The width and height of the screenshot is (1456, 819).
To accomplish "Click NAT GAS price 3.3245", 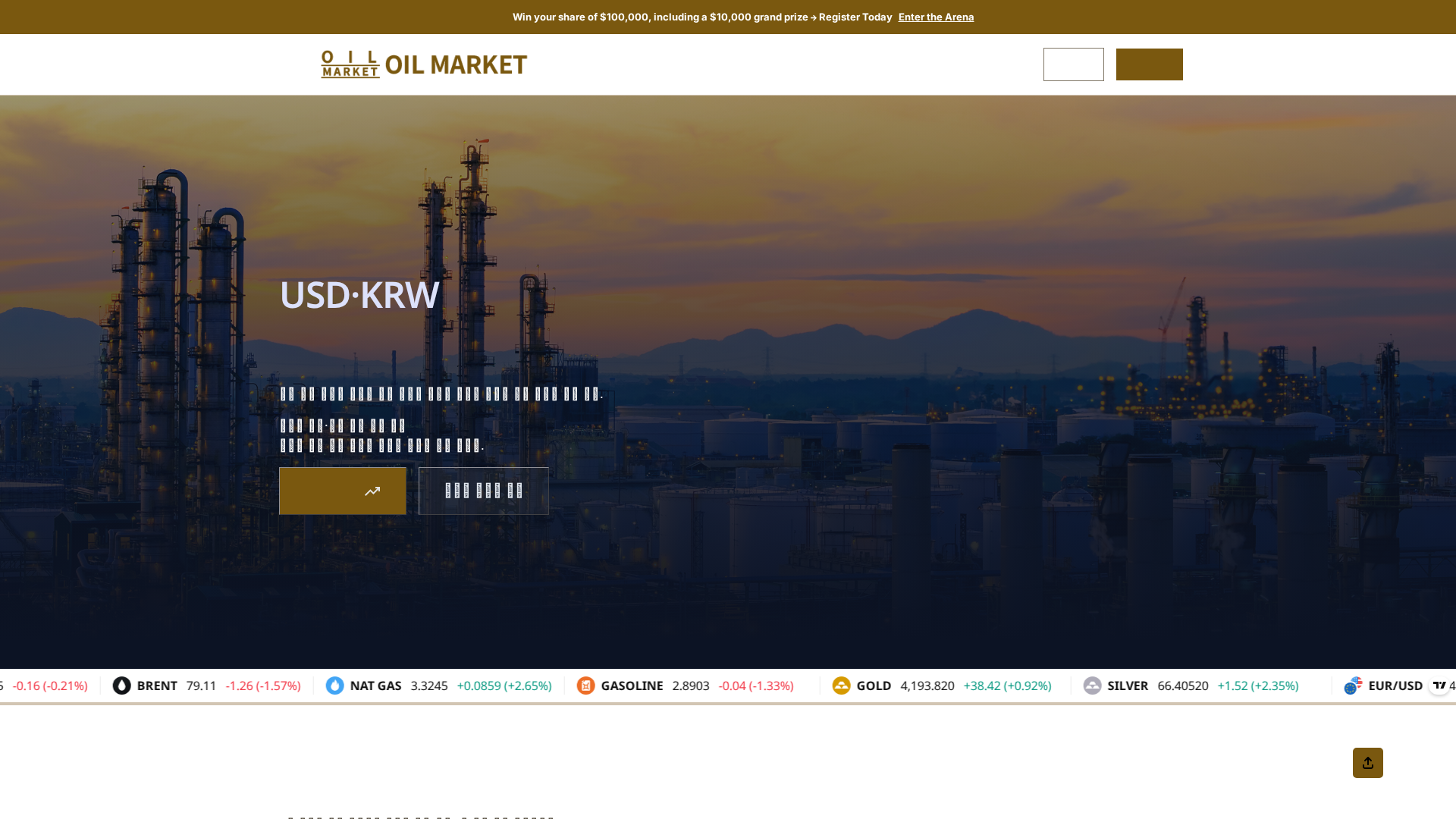I will 429,686.
